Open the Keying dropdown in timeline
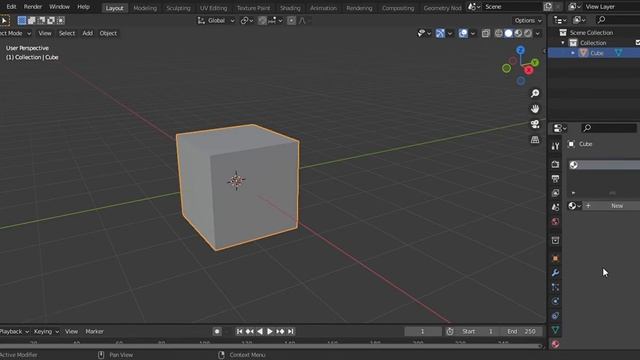Viewport: 640px width, 360px height. point(46,331)
